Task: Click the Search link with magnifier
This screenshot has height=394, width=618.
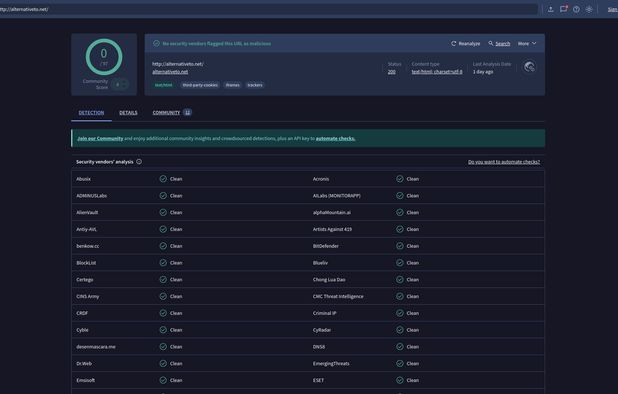Action: pos(499,43)
